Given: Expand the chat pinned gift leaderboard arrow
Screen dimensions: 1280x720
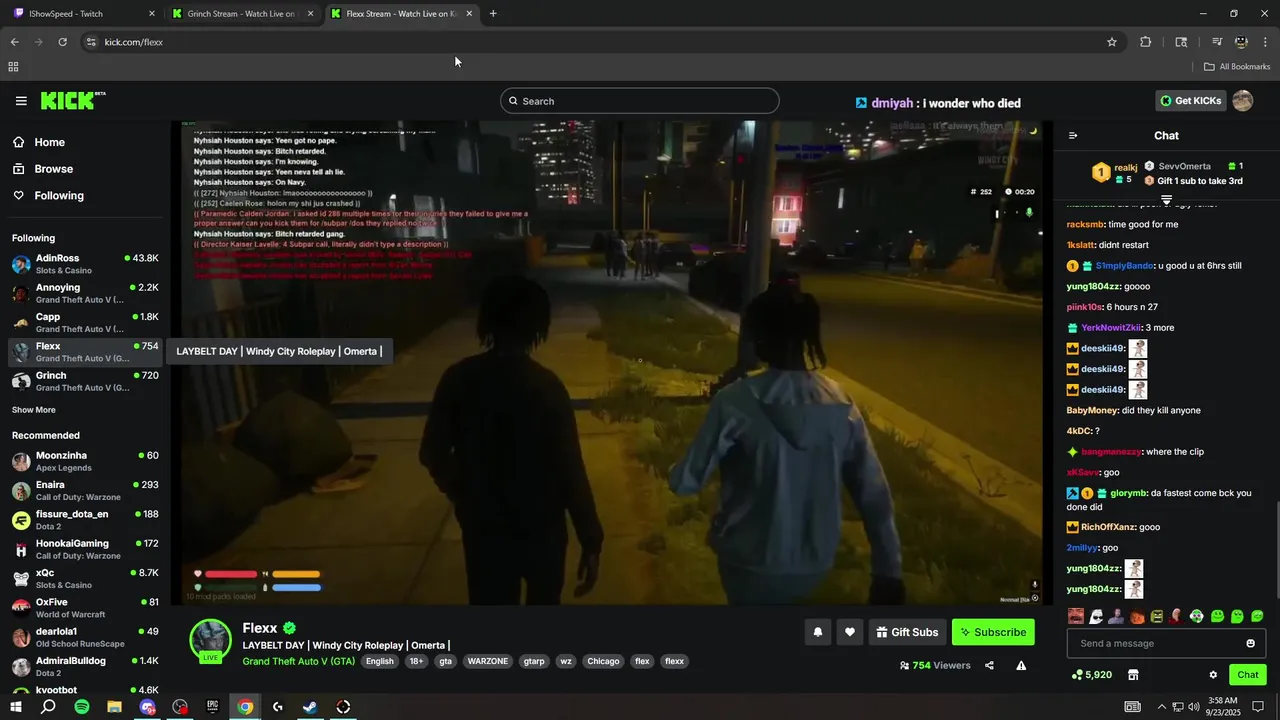Looking at the screenshot, I should pyautogui.click(x=1166, y=200).
